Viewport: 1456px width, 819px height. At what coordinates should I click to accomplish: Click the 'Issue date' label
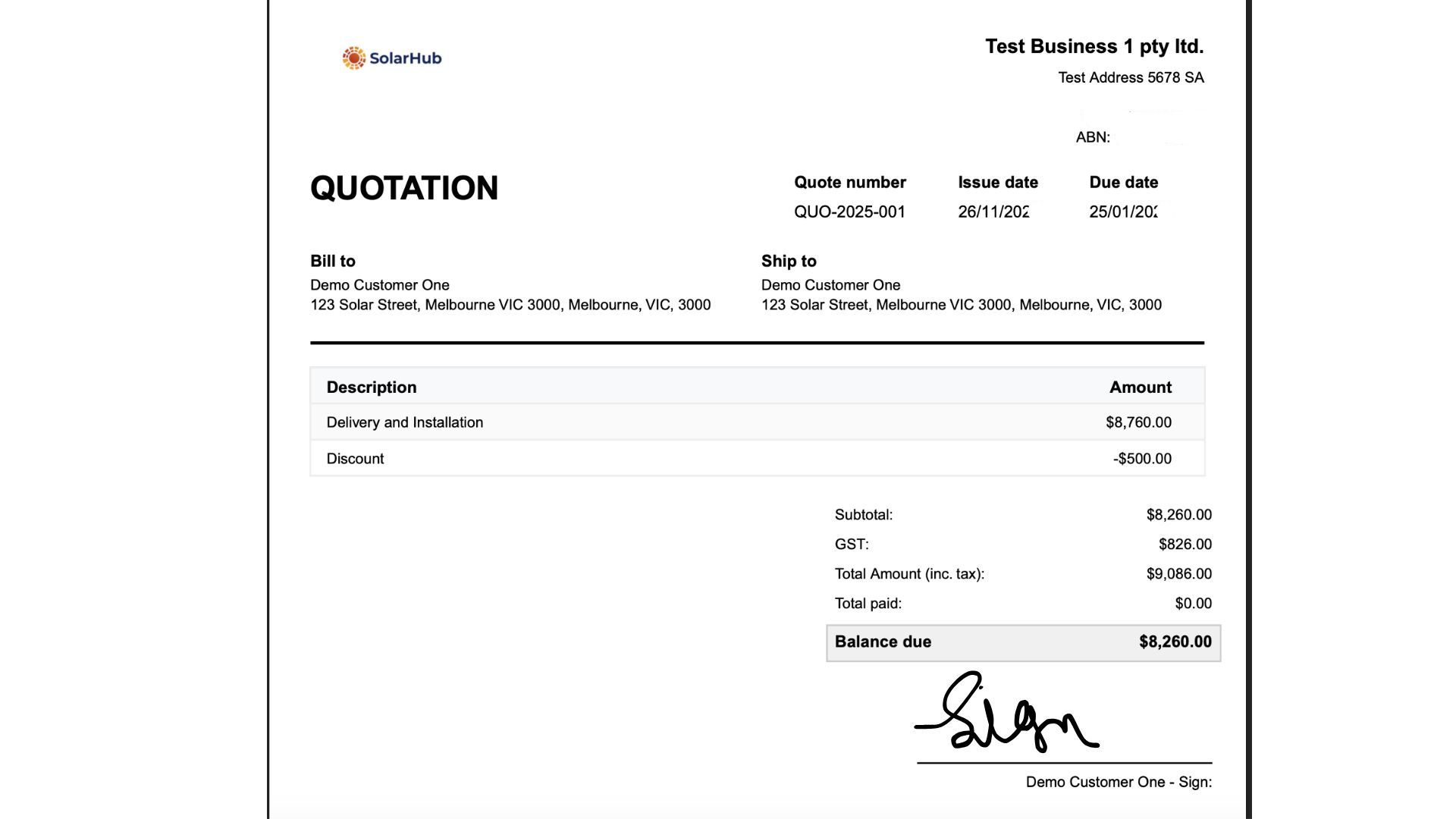998,183
